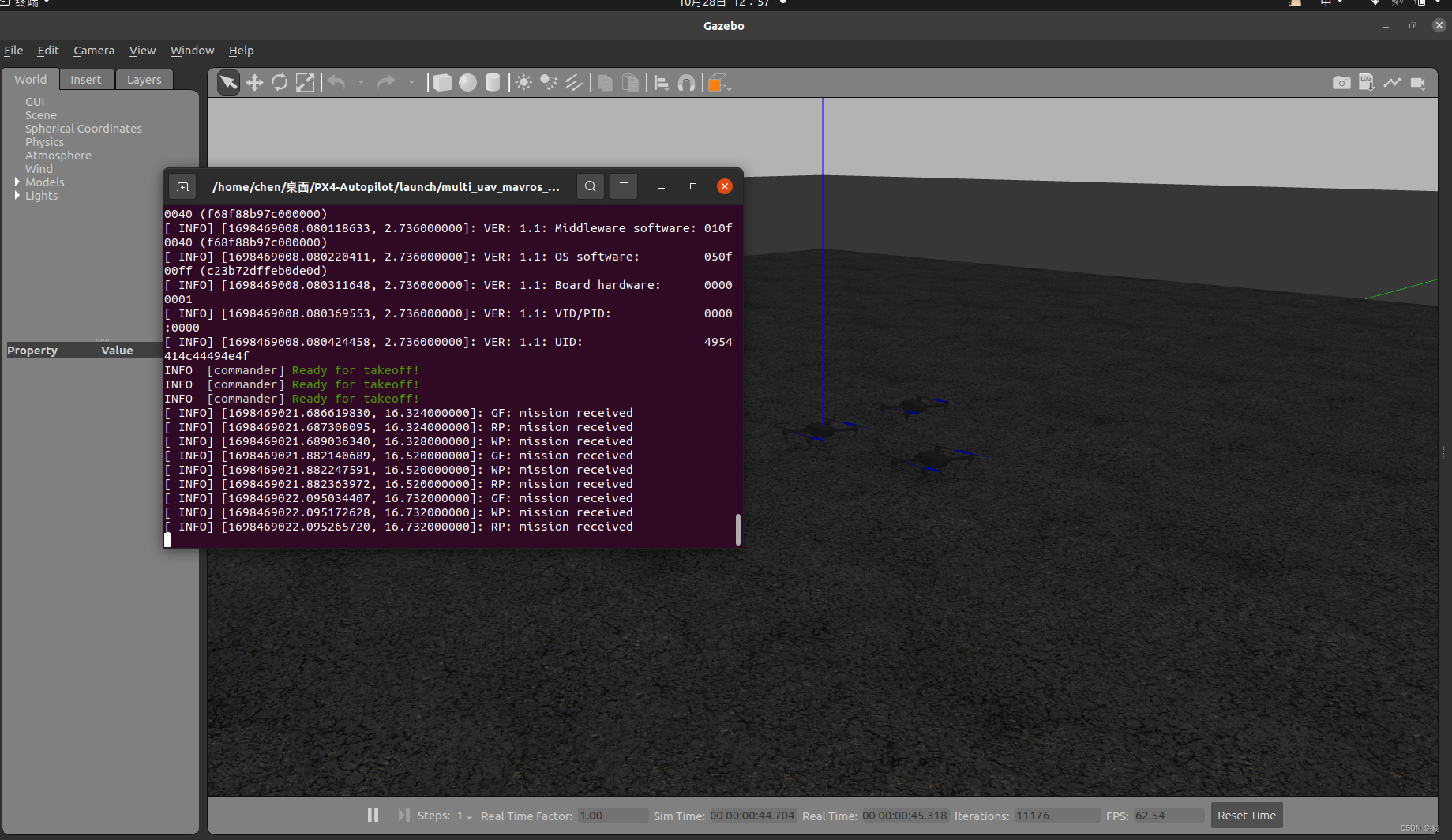Switch to the Insert tab
Image resolution: width=1452 pixels, height=840 pixels.
pos(86,79)
